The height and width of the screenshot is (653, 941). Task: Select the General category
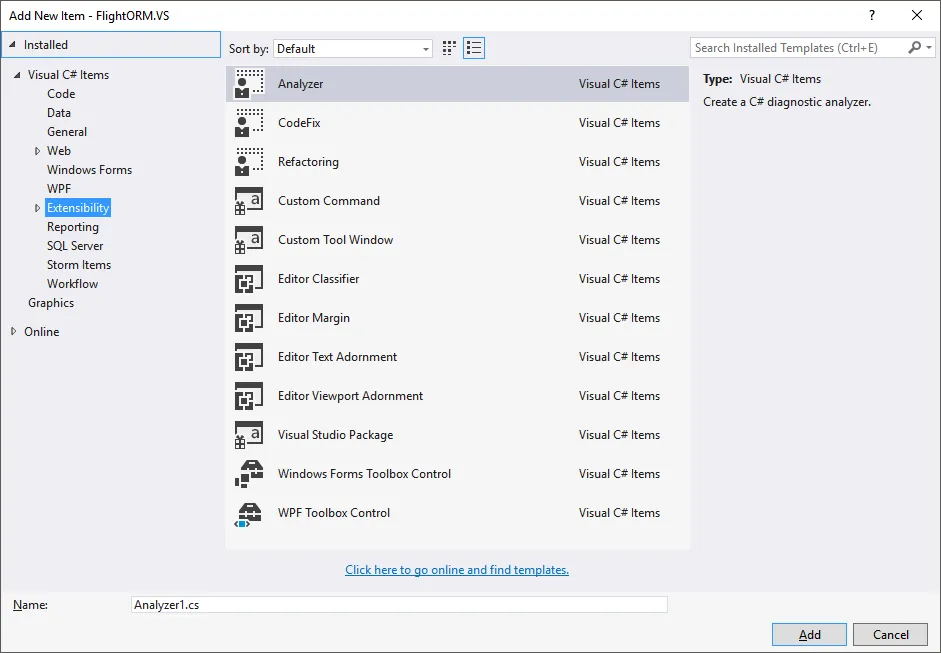click(67, 131)
